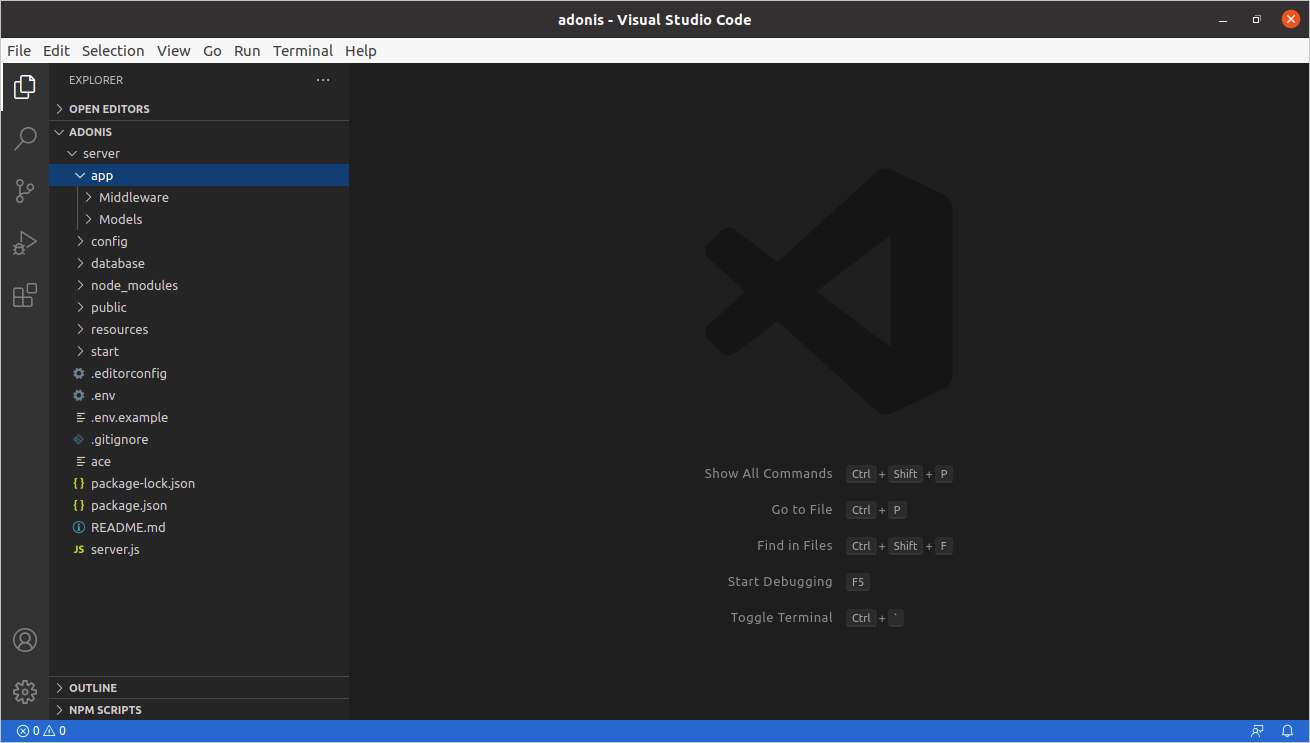Image resolution: width=1310 pixels, height=743 pixels.
Task: Open the Terminal menu
Action: [303, 51]
